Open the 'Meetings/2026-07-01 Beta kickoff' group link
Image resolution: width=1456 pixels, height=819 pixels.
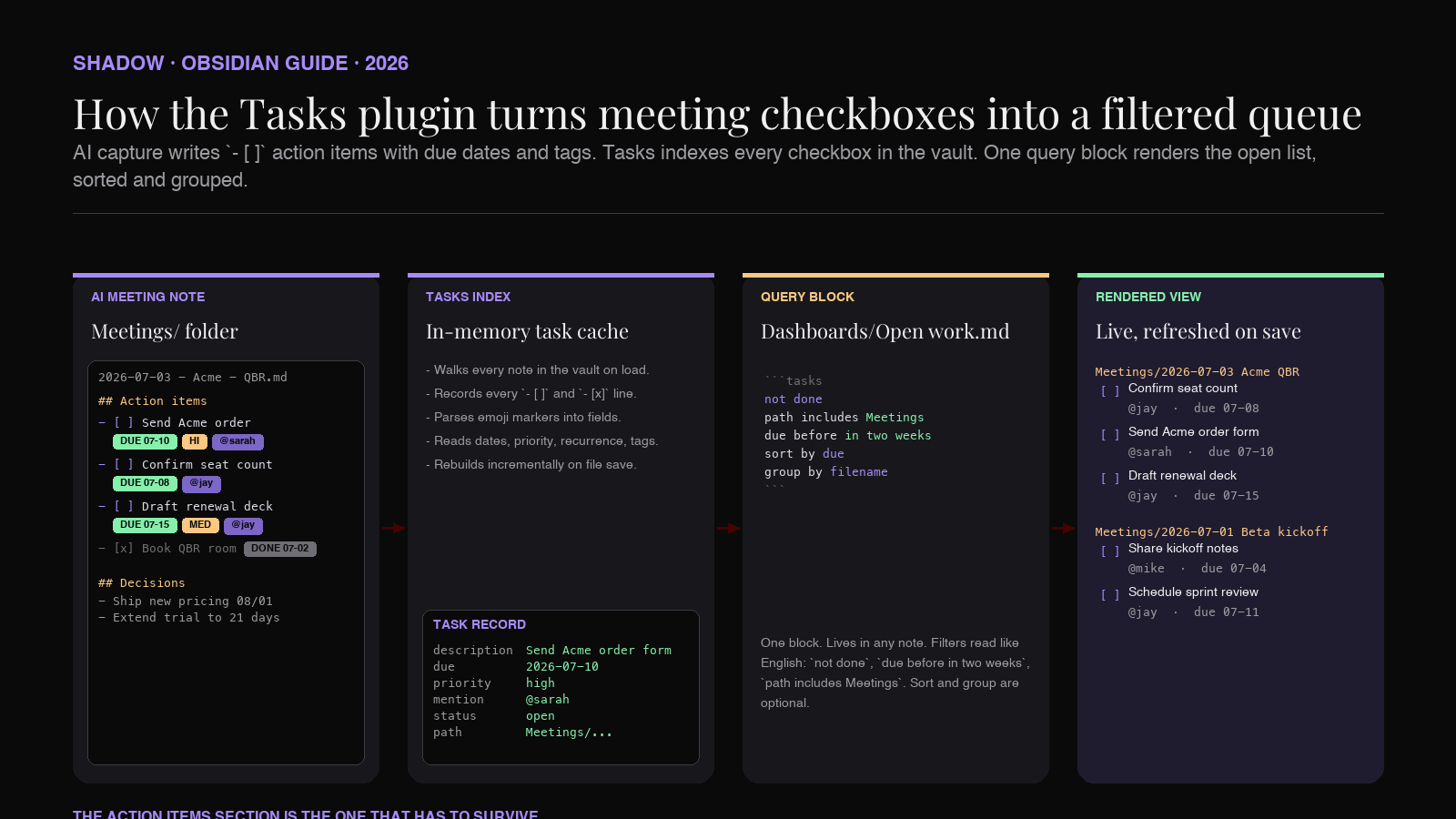click(x=1211, y=531)
